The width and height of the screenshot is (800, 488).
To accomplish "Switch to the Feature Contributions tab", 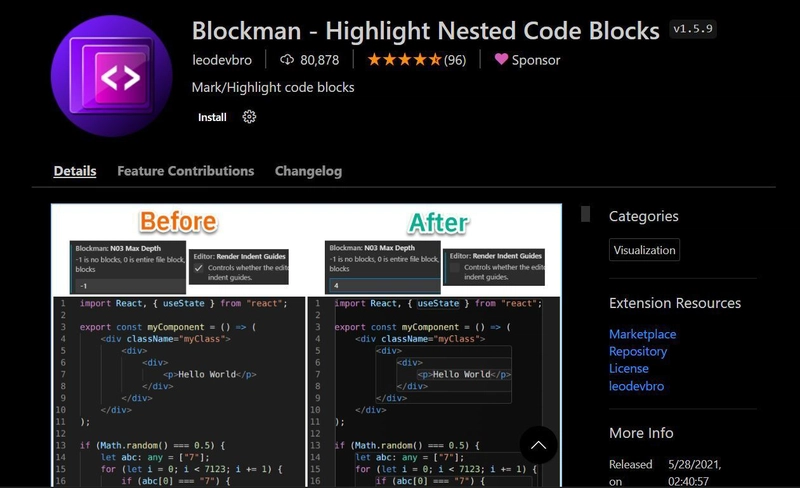I will (186, 171).
